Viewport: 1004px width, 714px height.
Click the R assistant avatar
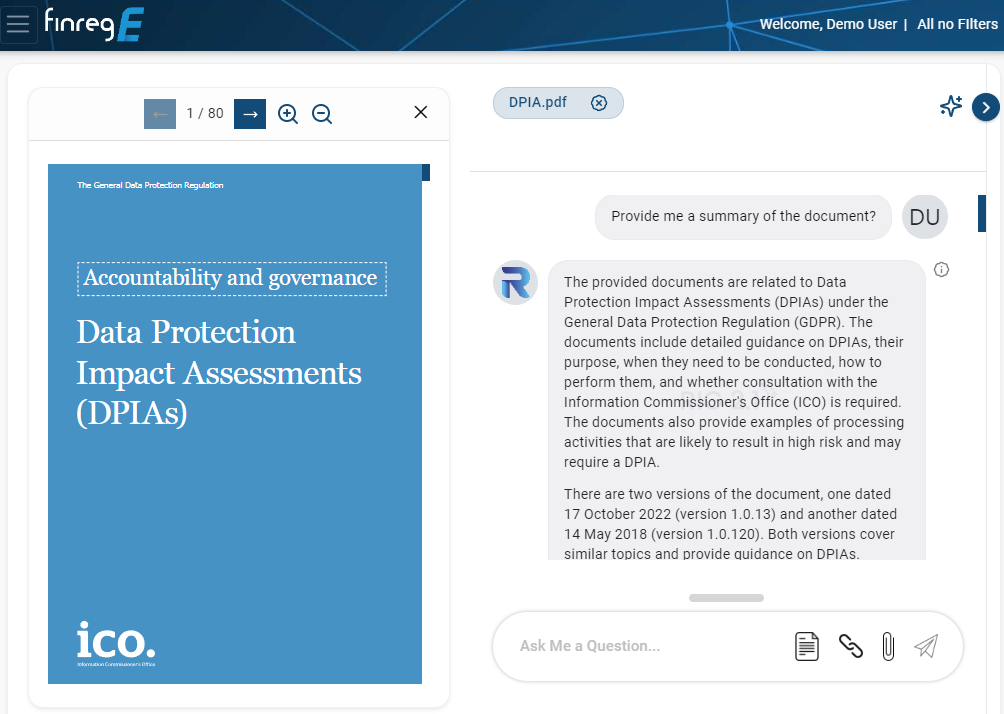click(515, 282)
